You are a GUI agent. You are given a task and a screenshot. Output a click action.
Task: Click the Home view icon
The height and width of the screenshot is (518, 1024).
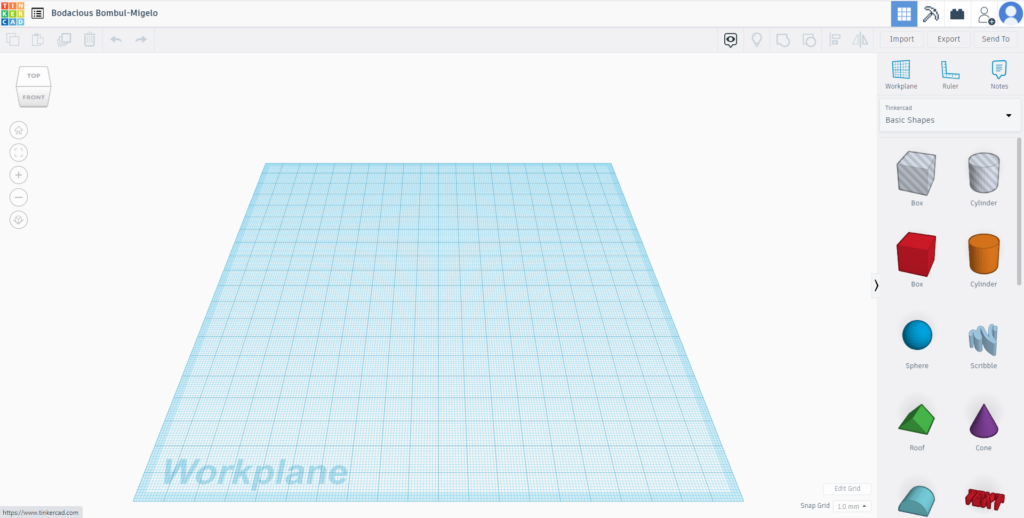19,130
